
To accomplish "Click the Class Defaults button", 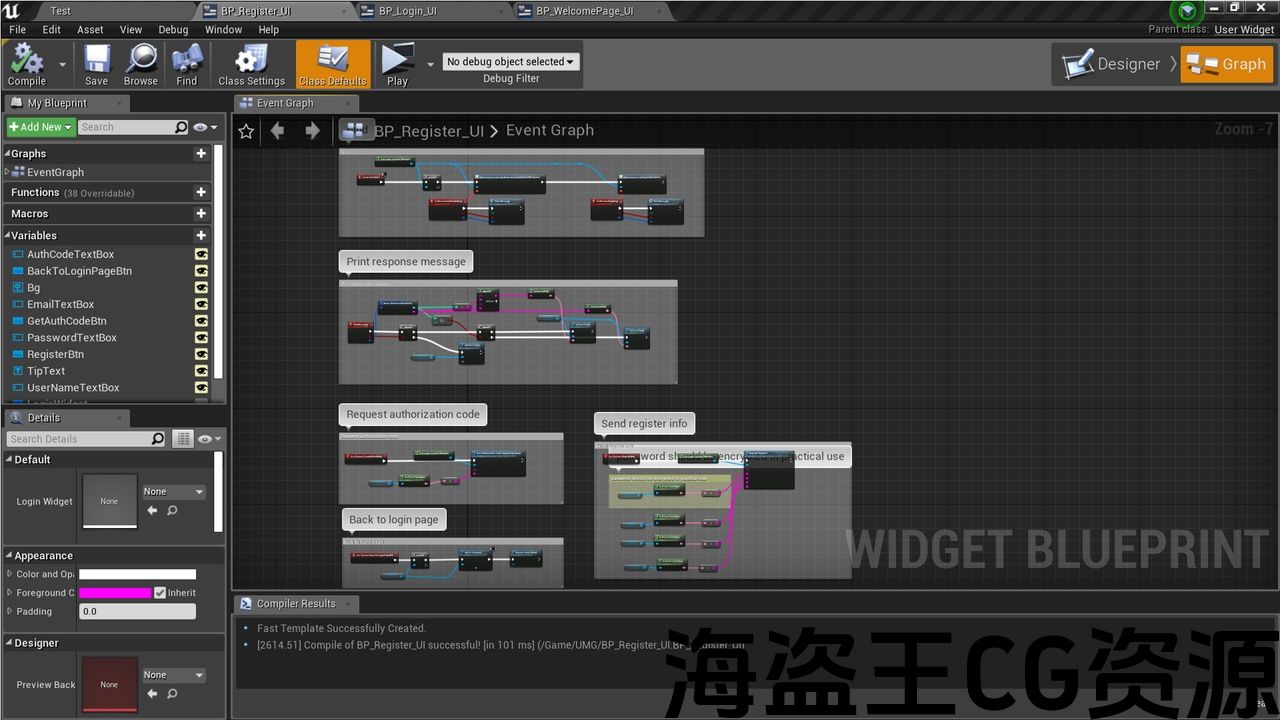I will pos(333,64).
